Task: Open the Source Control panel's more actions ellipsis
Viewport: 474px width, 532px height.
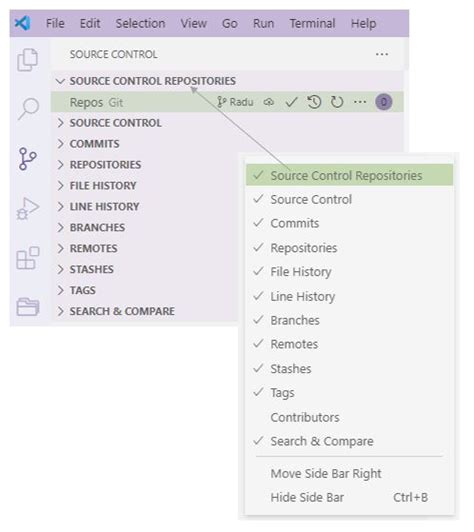Action: coord(382,54)
